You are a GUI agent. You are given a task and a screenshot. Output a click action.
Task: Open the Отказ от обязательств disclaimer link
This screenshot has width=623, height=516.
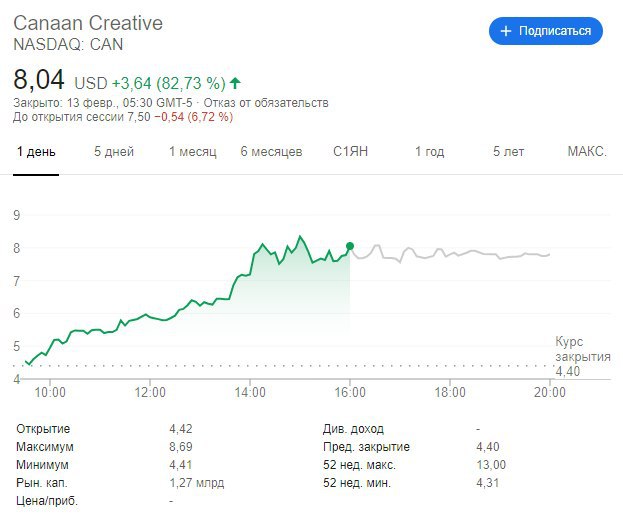[x=266, y=103]
